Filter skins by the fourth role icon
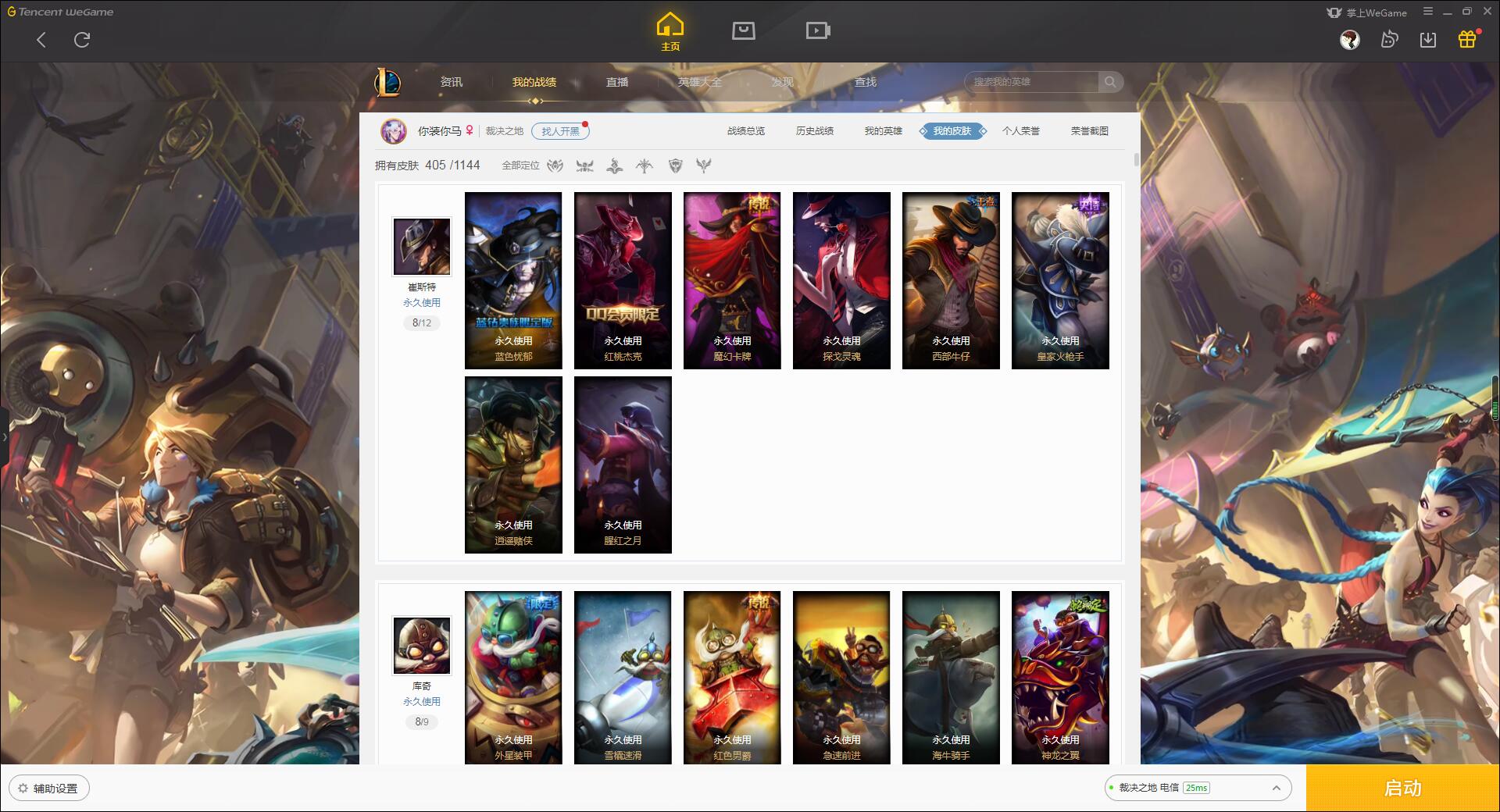The width and height of the screenshot is (1500, 812). (645, 166)
